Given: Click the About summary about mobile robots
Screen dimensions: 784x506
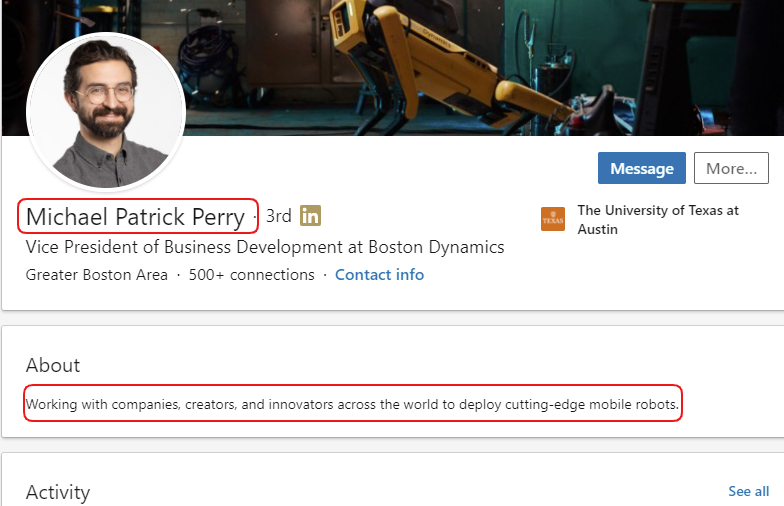Looking at the screenshot, I should (352, 404).
